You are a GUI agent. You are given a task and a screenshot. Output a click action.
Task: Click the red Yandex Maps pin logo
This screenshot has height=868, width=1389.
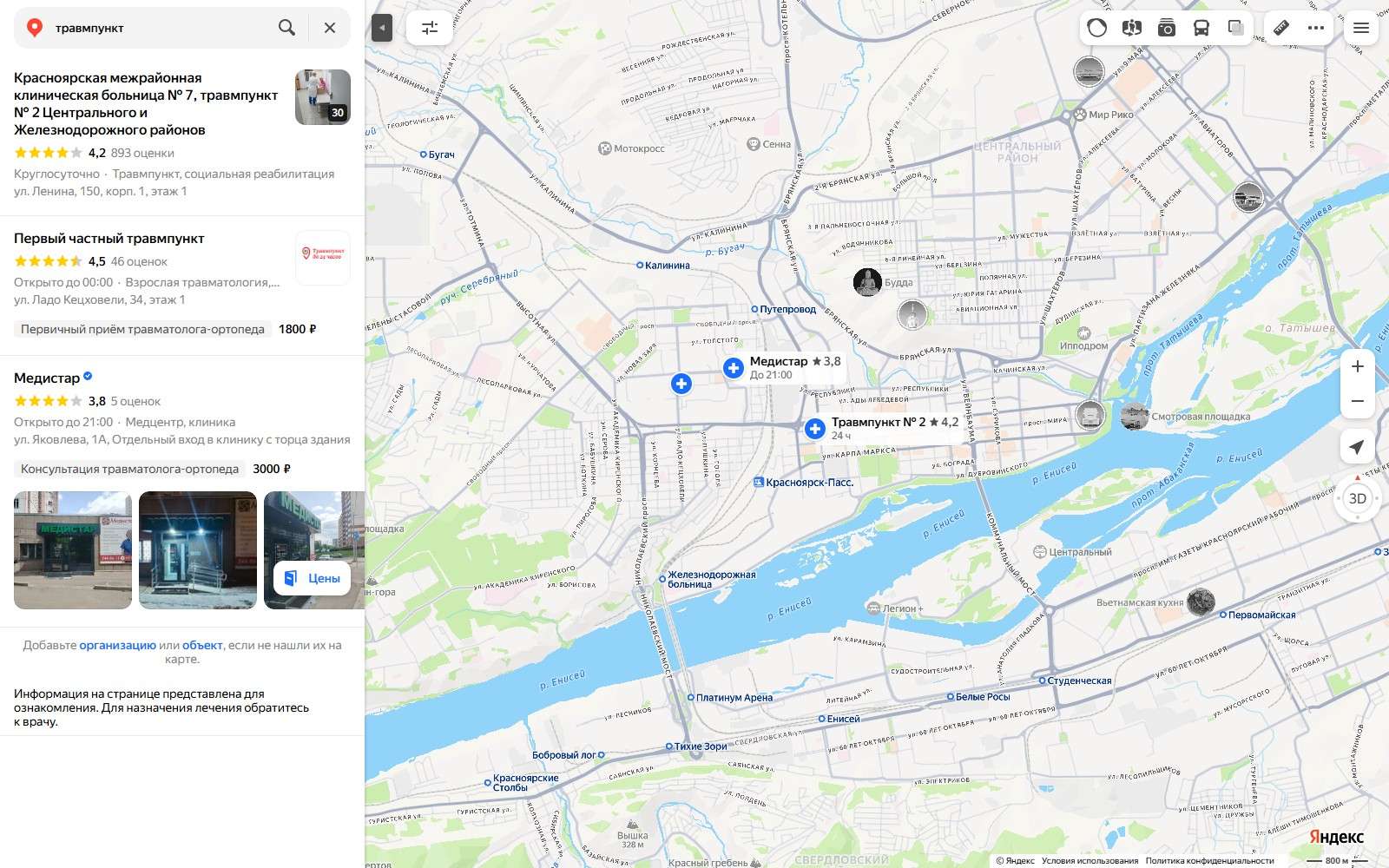click(x=35, y=28)
